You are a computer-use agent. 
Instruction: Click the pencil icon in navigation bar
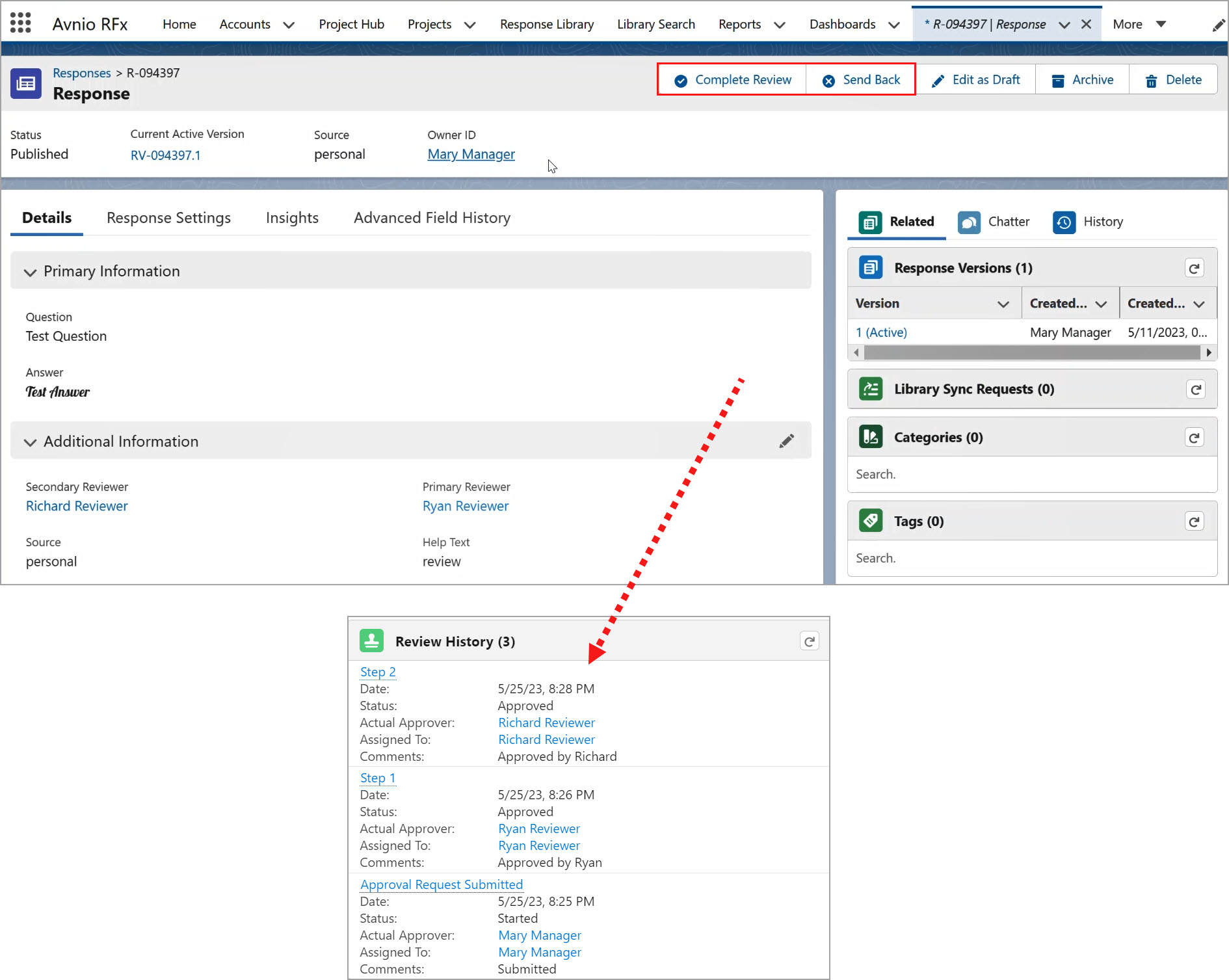tap(1218, 25)
